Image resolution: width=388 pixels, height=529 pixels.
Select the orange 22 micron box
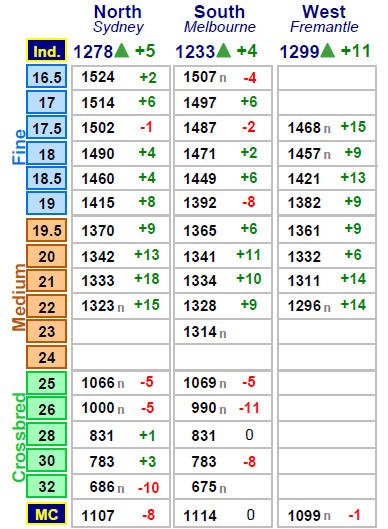(x=47, y=306)
